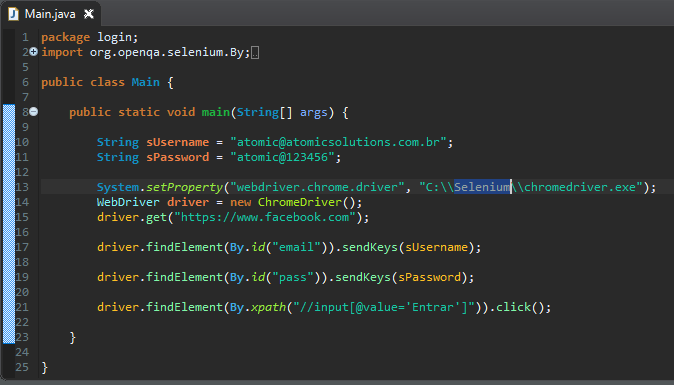Click 'setProperty' method call
Image resolution: width=674 pixels, height=385 pixels.
coord(184,187)
